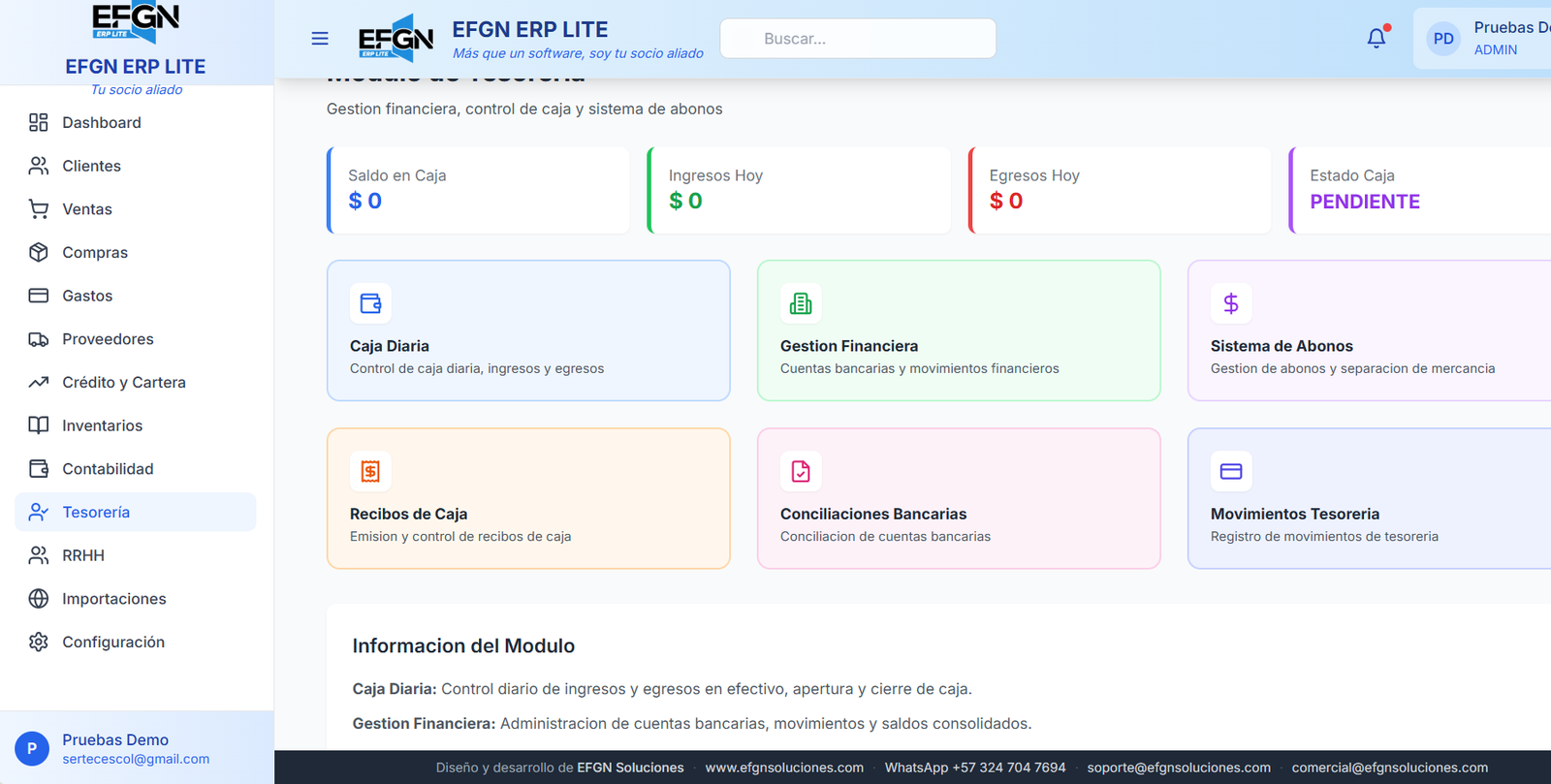Click the Clientes people icon
The height and width of the screenshot is (784, 1551).
39,166
